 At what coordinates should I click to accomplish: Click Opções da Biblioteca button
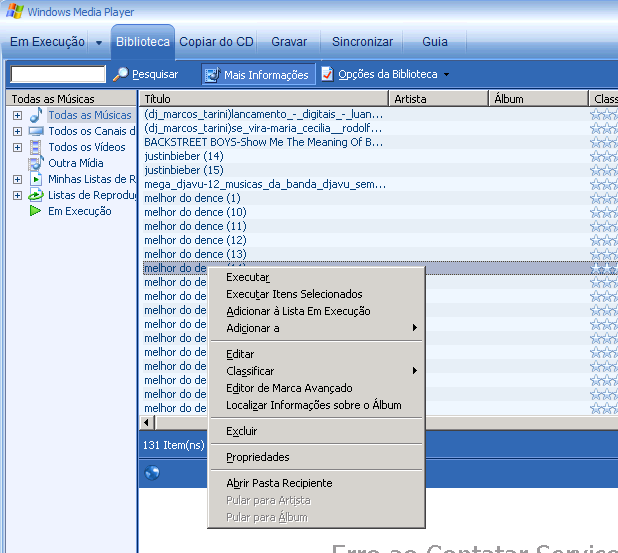(x=385, y=74)
